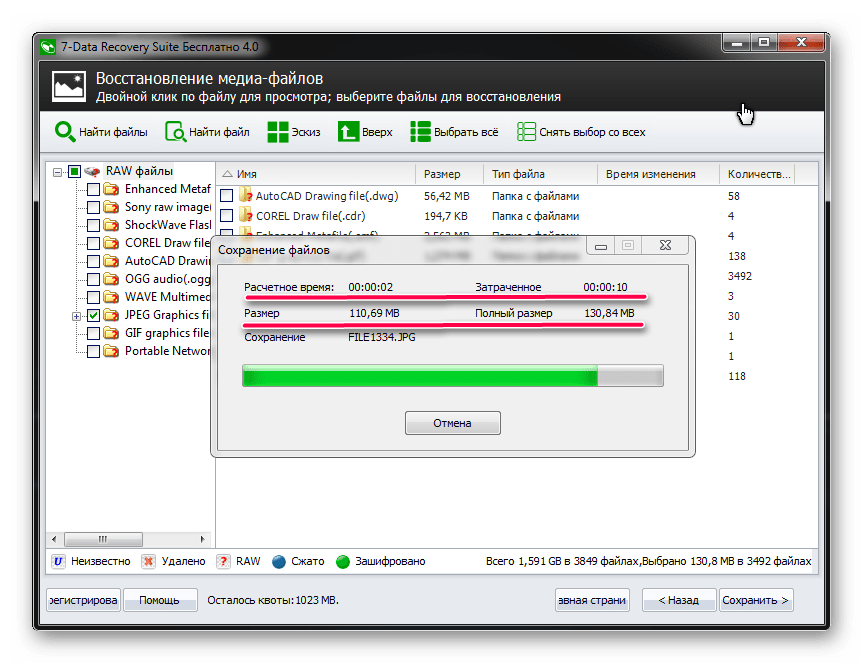
Task: Click the JPEG Graphics folder icon
Action: 111,315
